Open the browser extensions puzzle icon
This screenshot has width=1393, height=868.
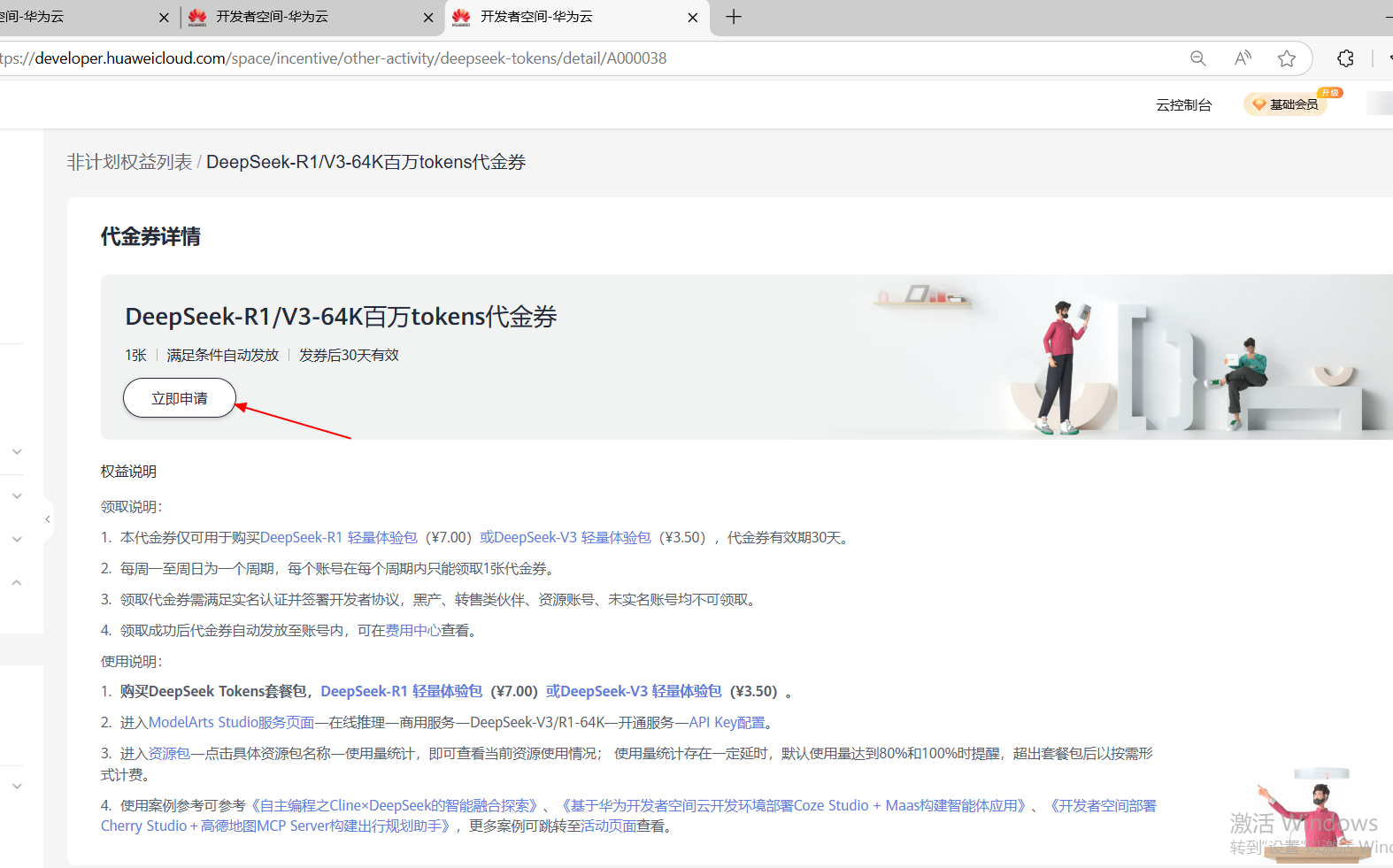tap(1345, 58)
